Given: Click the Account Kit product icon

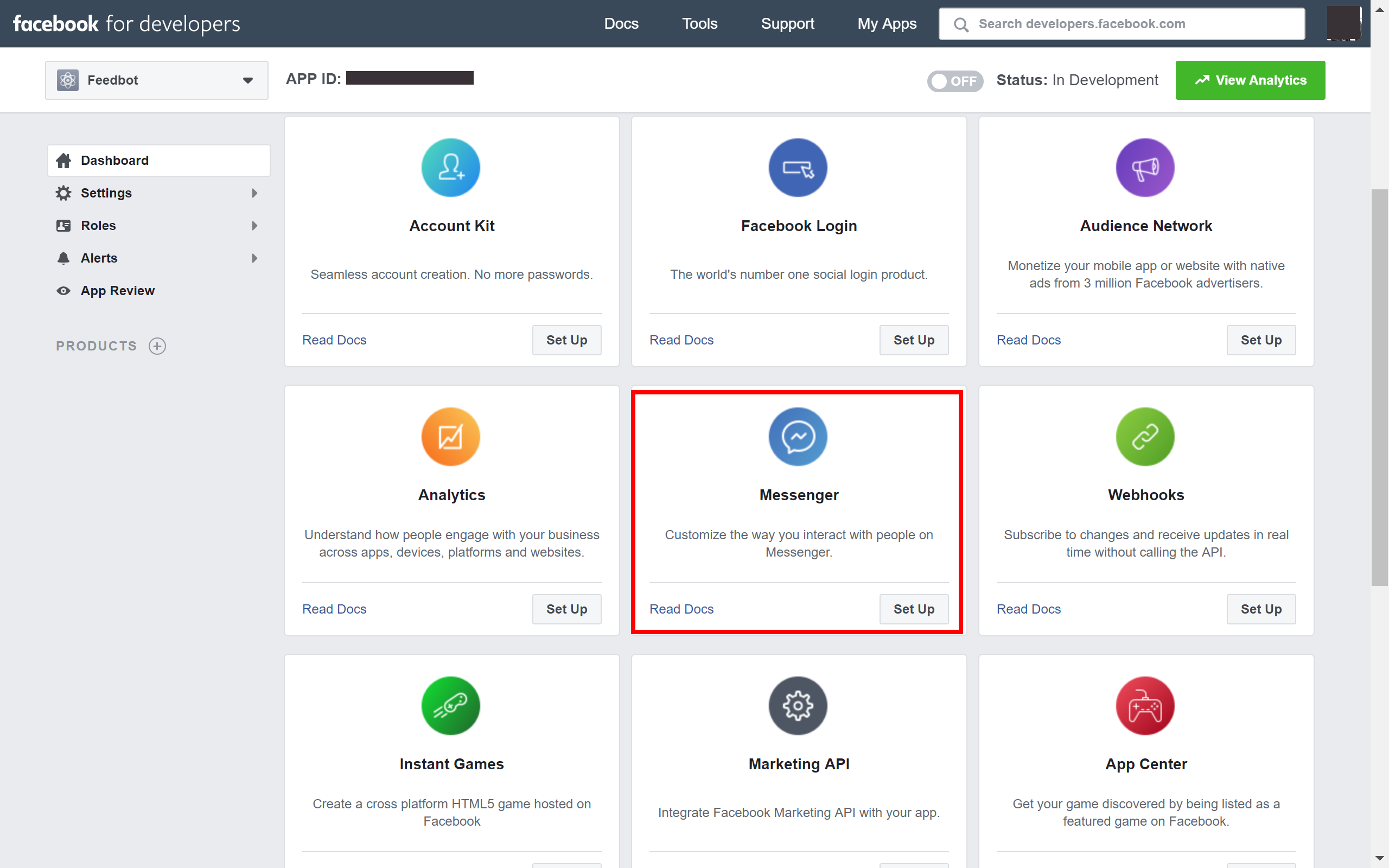Looking at the screenshot, I should click(x=450, y=168).
